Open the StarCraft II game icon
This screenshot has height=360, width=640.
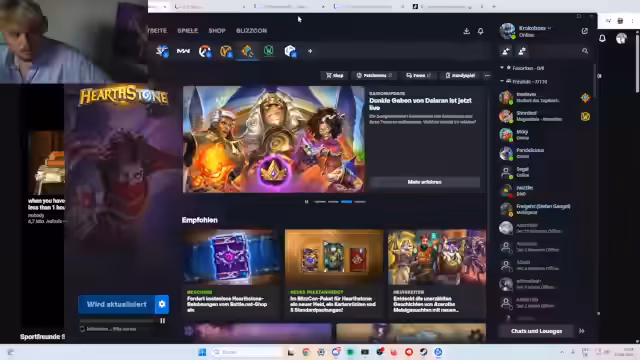tap(162, 51)
